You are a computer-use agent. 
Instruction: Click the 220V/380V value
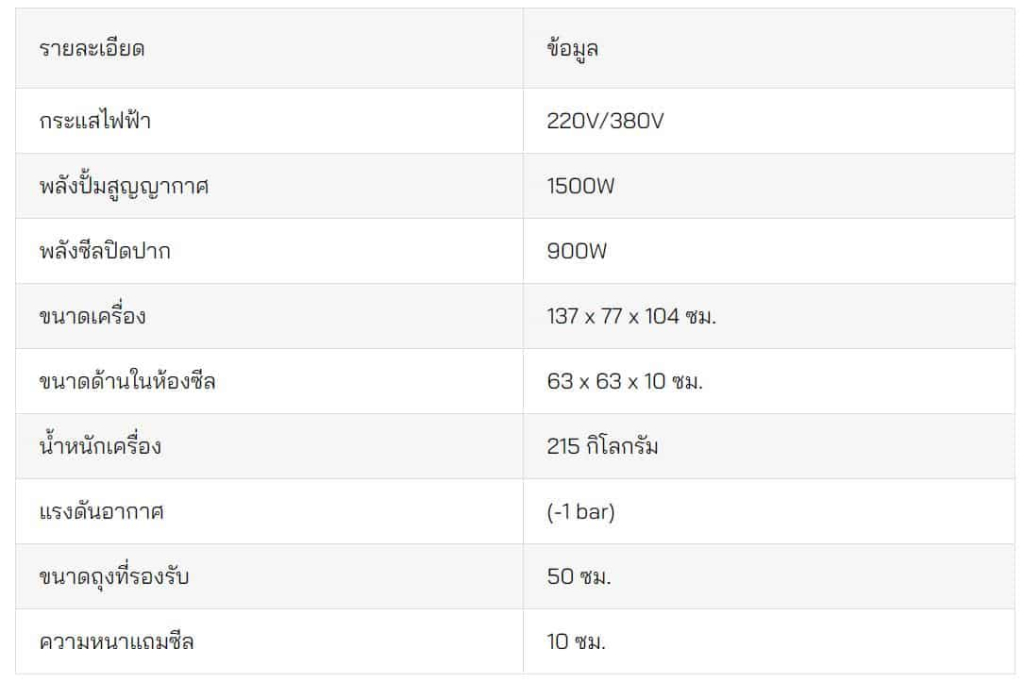pyautogui.click(x=605, y=121)
